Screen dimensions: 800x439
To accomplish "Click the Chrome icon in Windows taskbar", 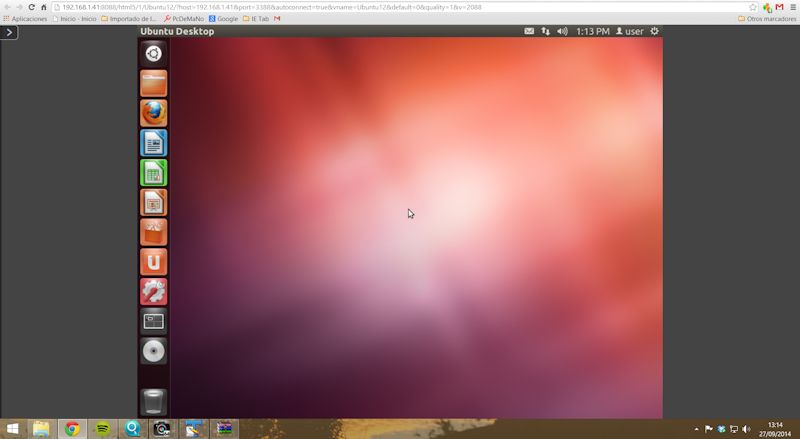I will (72, 429).
